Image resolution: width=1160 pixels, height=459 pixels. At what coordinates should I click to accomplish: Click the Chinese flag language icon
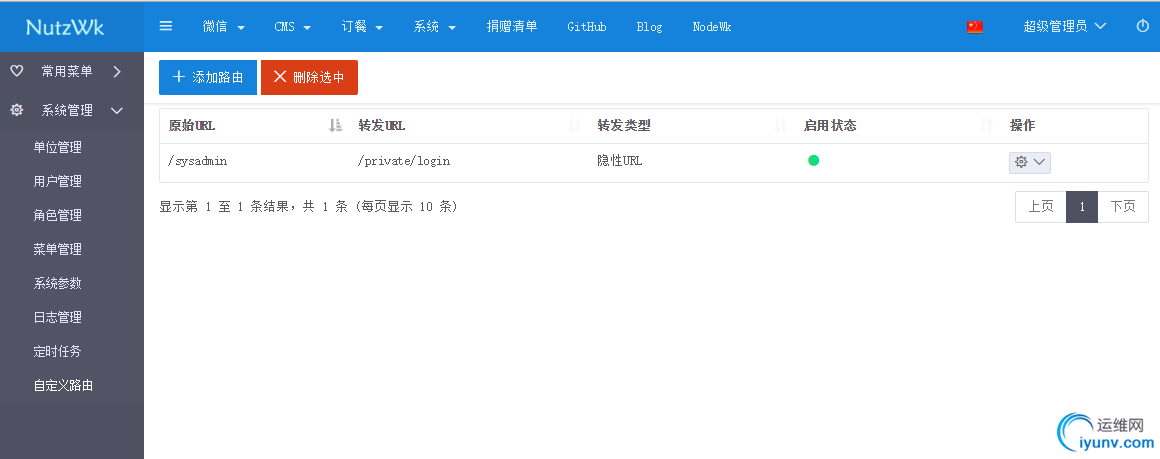[975, 27]
